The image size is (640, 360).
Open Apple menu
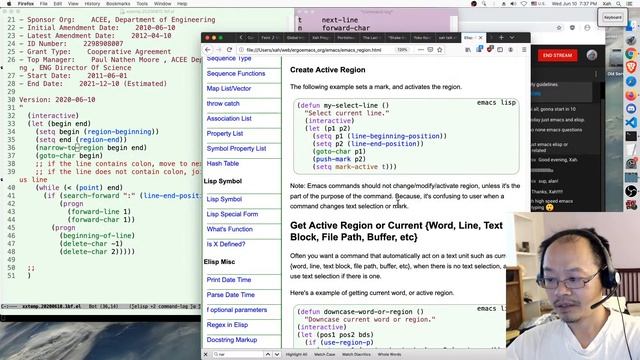tap(9, 4)
